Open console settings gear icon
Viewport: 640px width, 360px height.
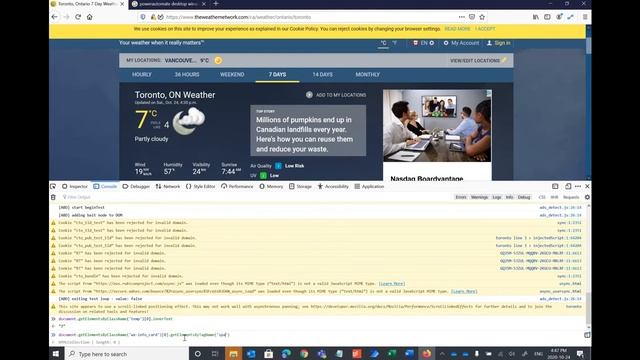pyautogui.click(x=587, y=197)
